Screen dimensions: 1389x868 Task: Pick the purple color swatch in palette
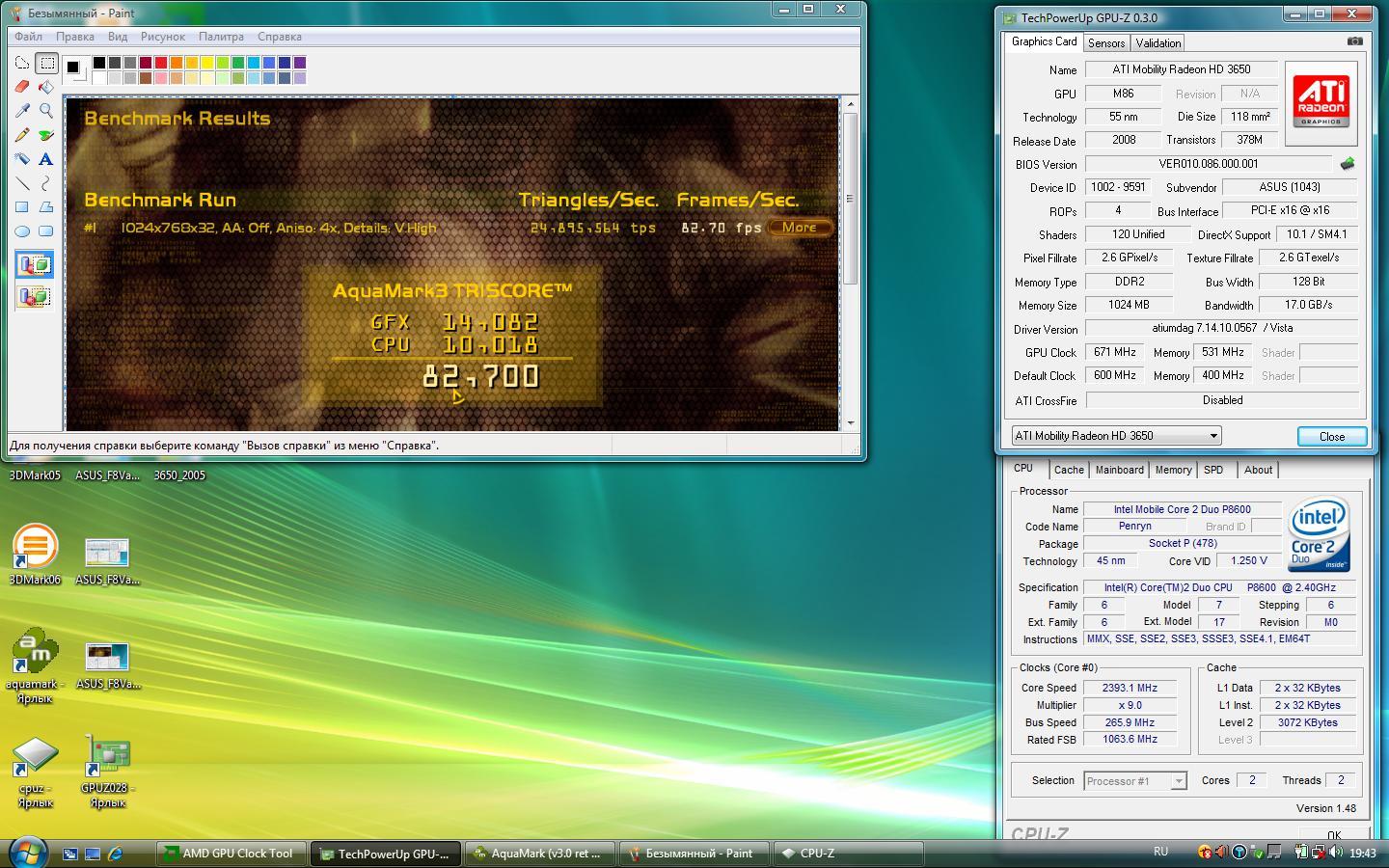pyautogui.click(x=299, y=63)
